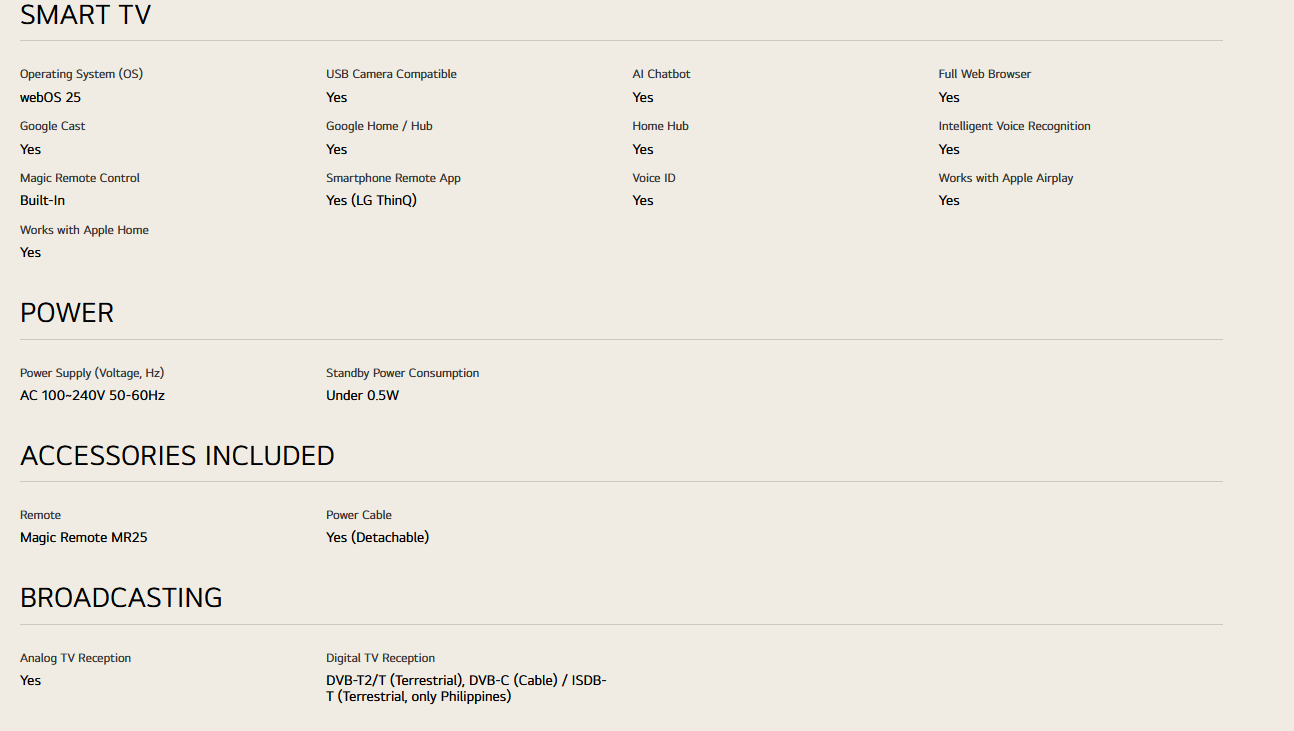1294x731 pixels.
Task: Click the webOS 25 value text
Action: coord(50,97)
